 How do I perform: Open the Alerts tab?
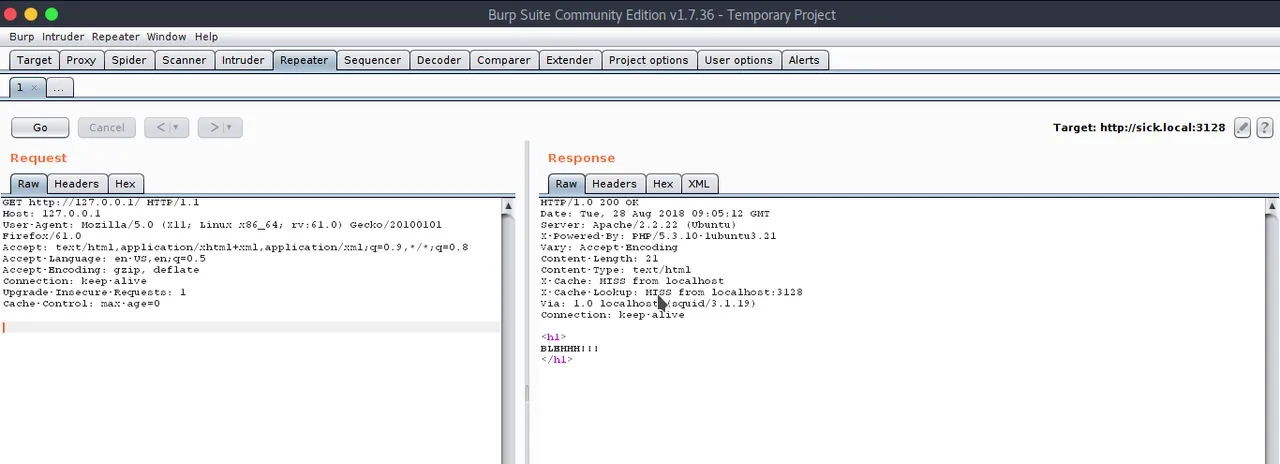tap(804, 60)
